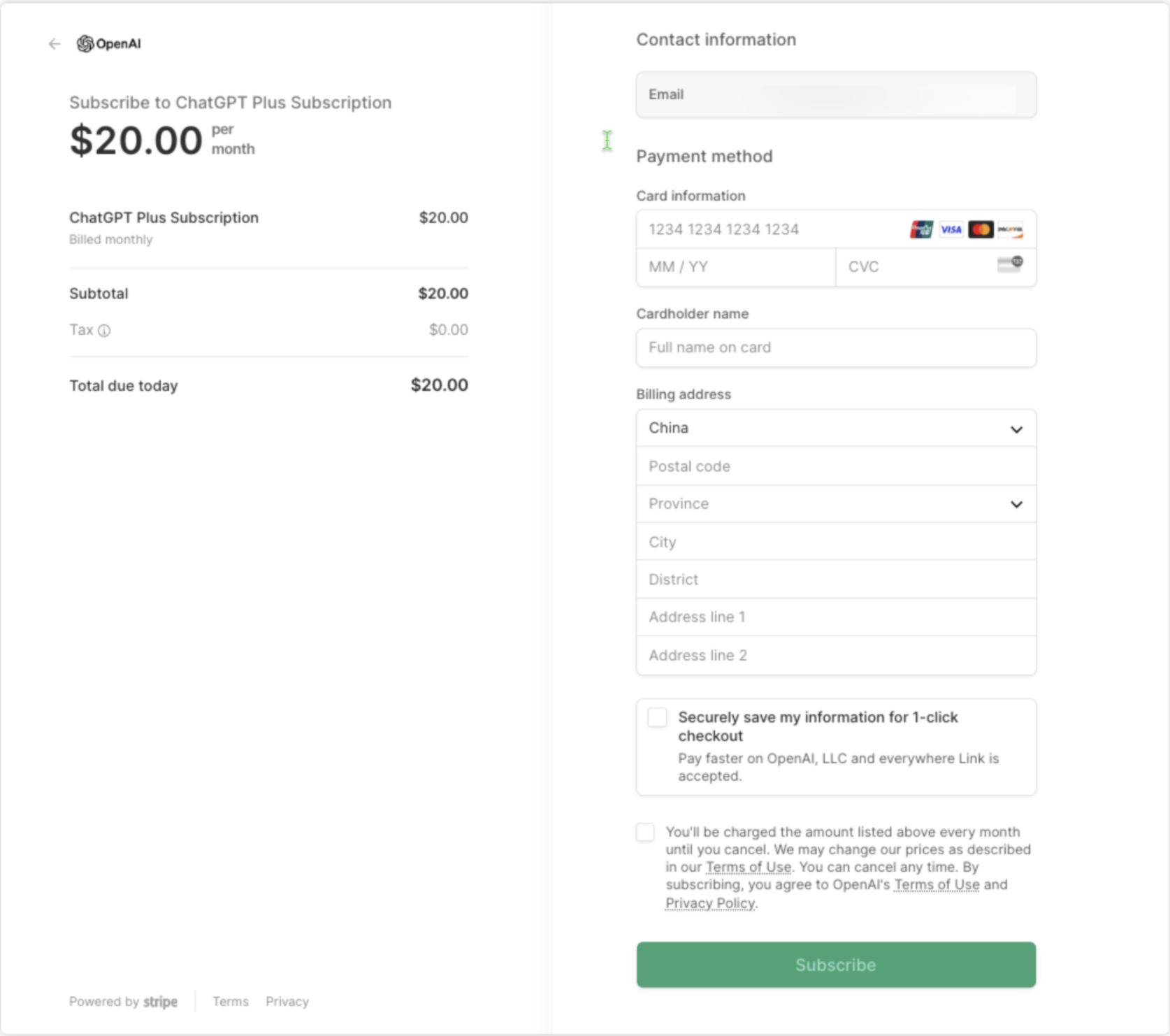Open Privacy link in the footer
This screenshot has width=1170, height=1036.
tap(287, 1002)
